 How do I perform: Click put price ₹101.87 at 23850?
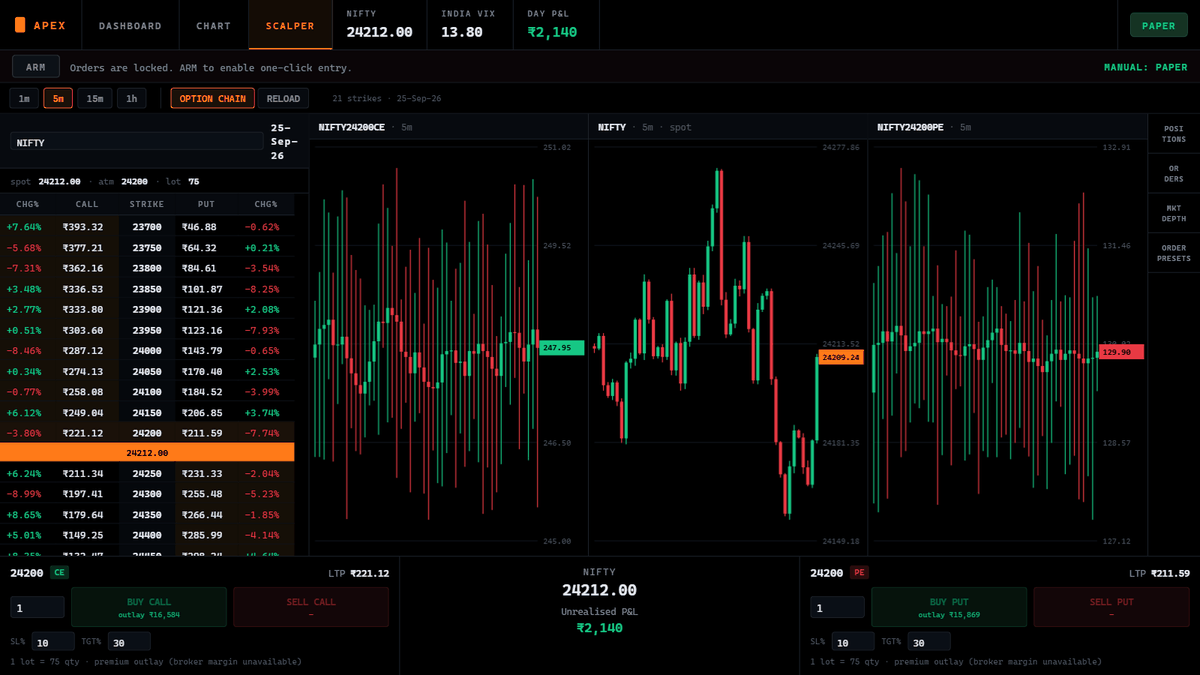202,289
